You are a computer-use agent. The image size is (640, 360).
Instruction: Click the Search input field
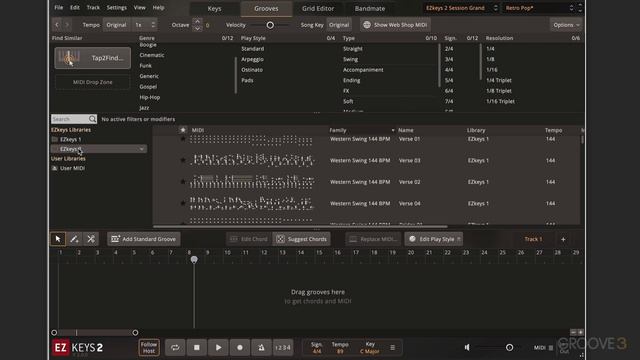coord(70,119)
